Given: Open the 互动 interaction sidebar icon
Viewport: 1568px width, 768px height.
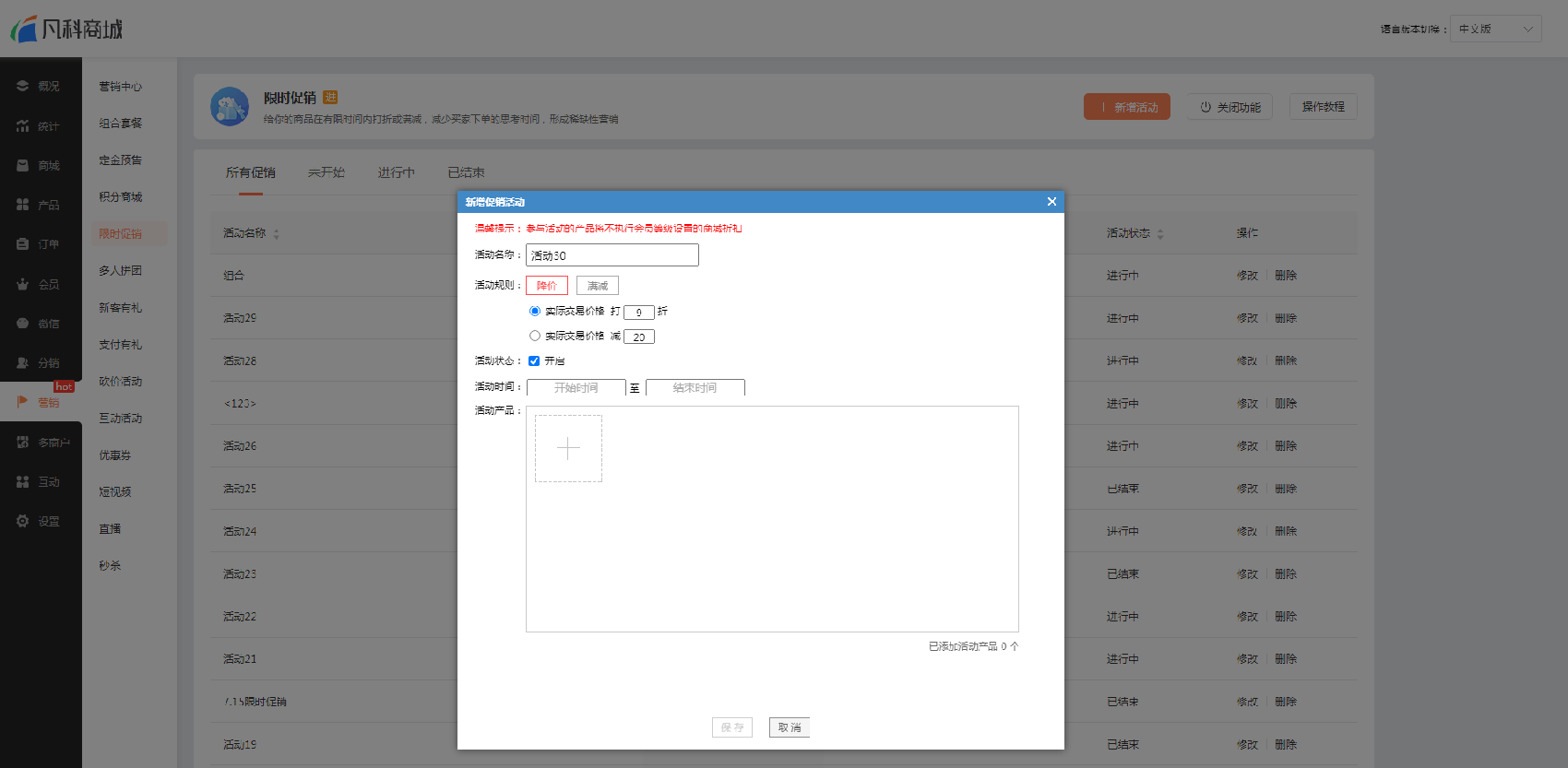Looking at the screenshot, I should tap(22, 481).
